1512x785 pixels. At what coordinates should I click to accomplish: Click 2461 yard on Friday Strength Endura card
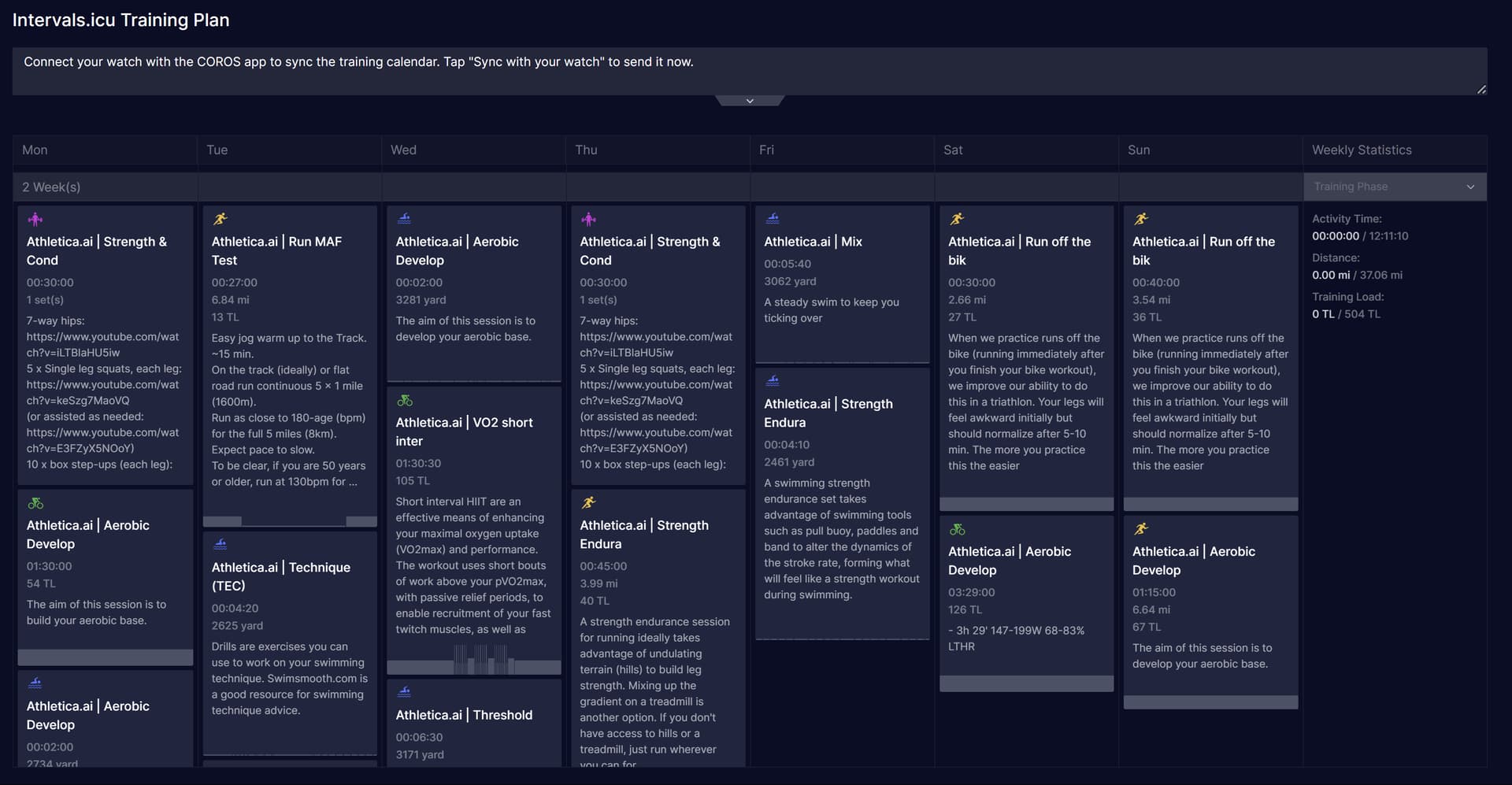[x=789, y=462]
